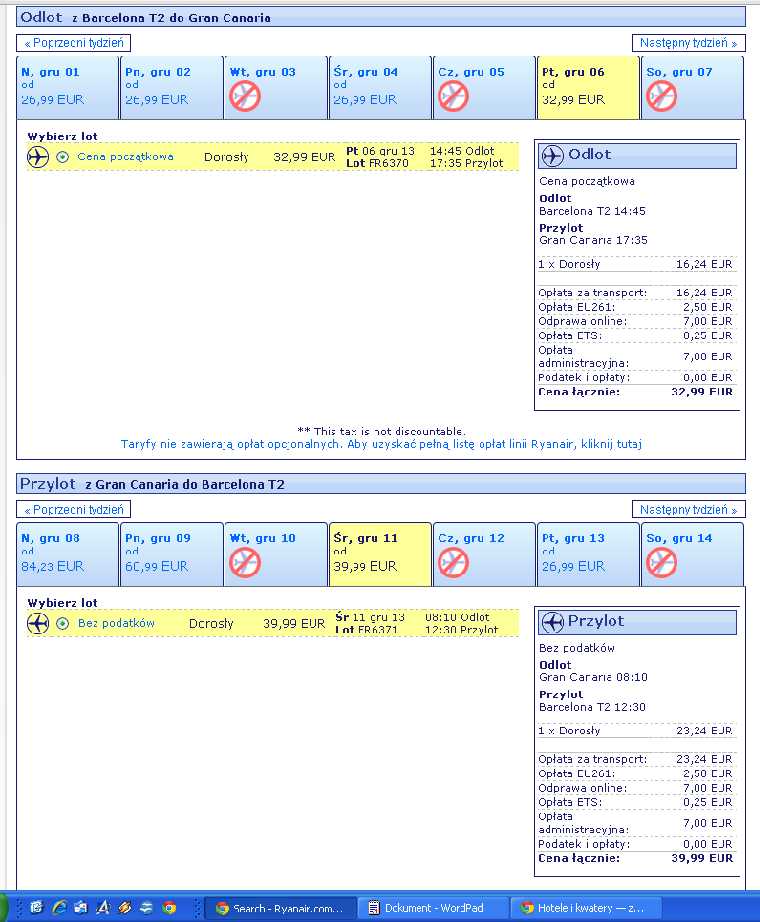Select outbound date N, gru 01
Image resolution: width=760 pixels, height=922 pixels.
pos(68,88)
